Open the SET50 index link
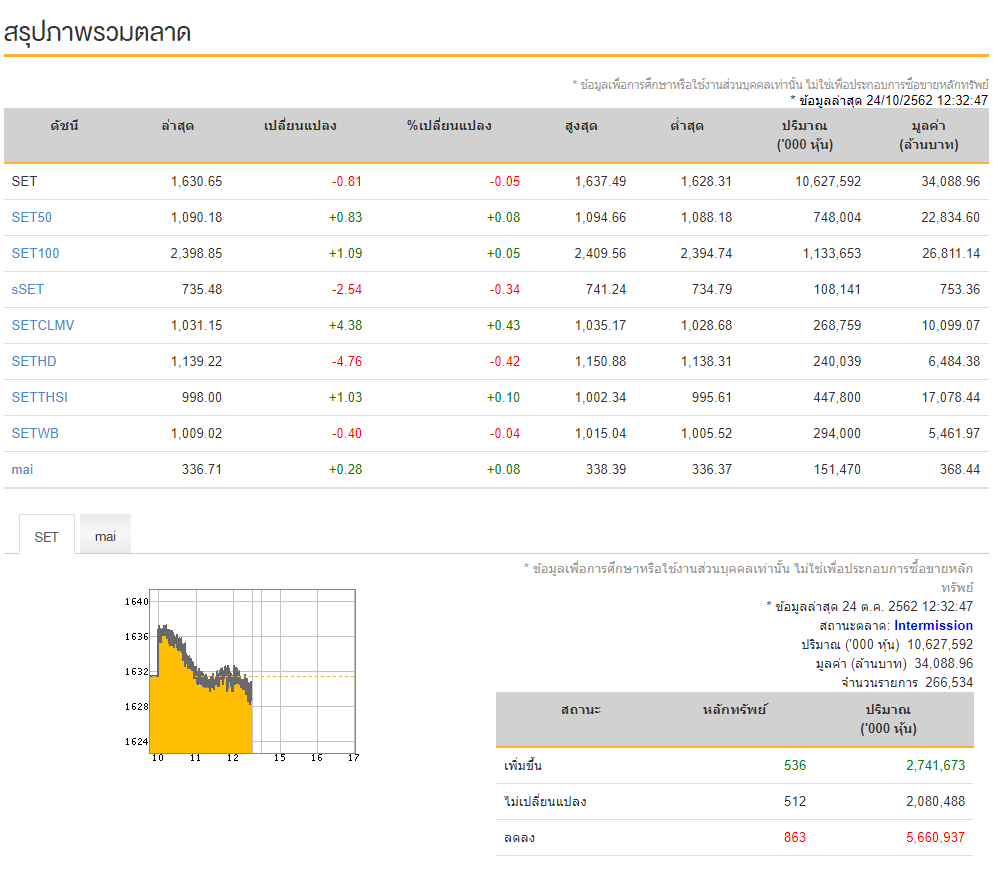The image size is (993, 869). tap(32, 217)
